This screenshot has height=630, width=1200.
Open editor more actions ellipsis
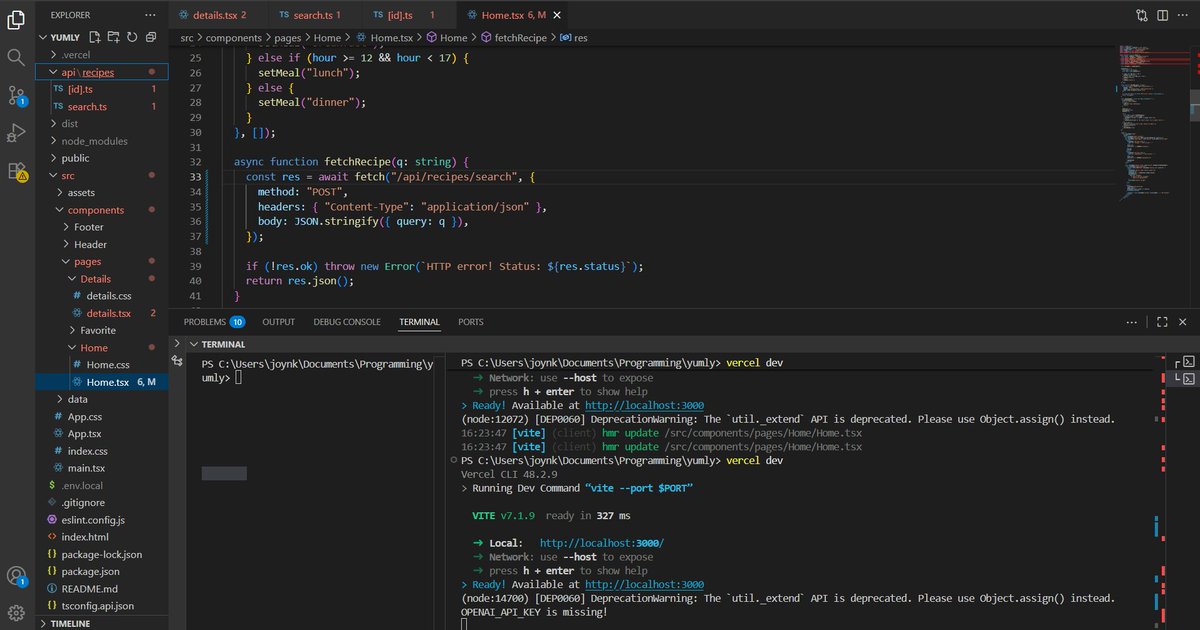(x=1183, y=15)
